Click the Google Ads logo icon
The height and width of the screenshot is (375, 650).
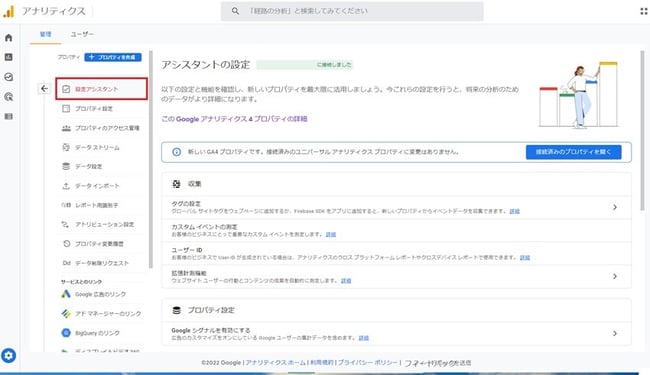click(x=66, y=294)
